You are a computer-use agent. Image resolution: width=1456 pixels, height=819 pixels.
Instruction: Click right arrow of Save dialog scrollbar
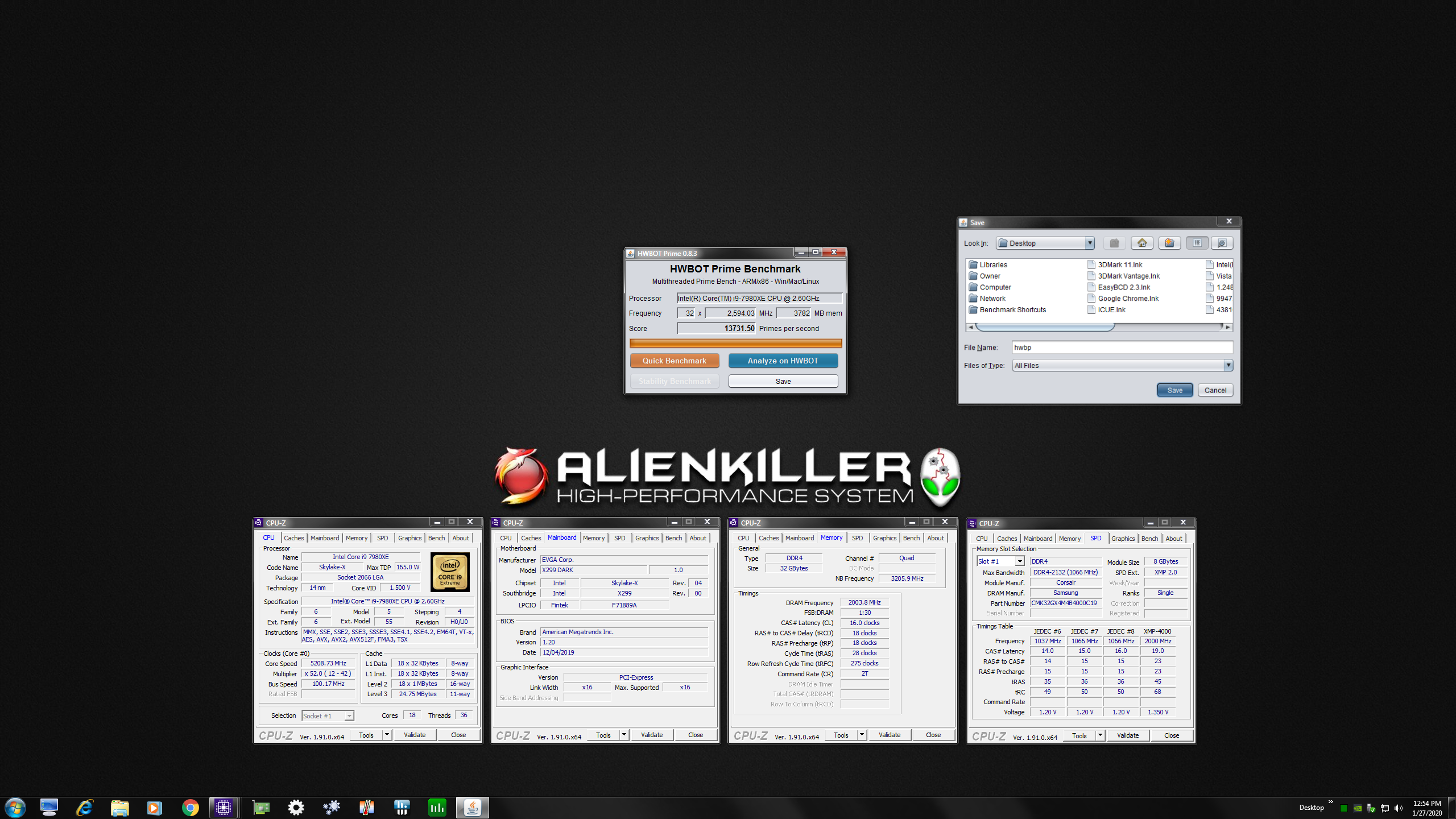coord(1228,327)
